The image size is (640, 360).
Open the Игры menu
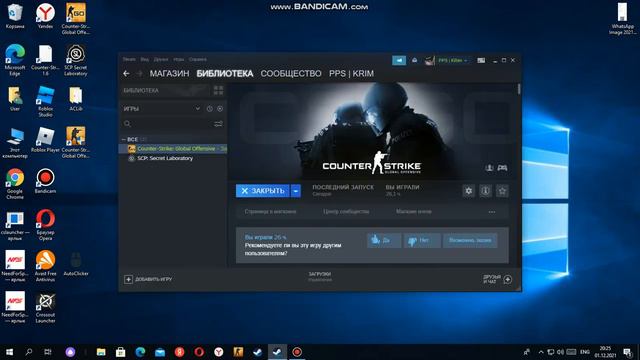[179, 59]
